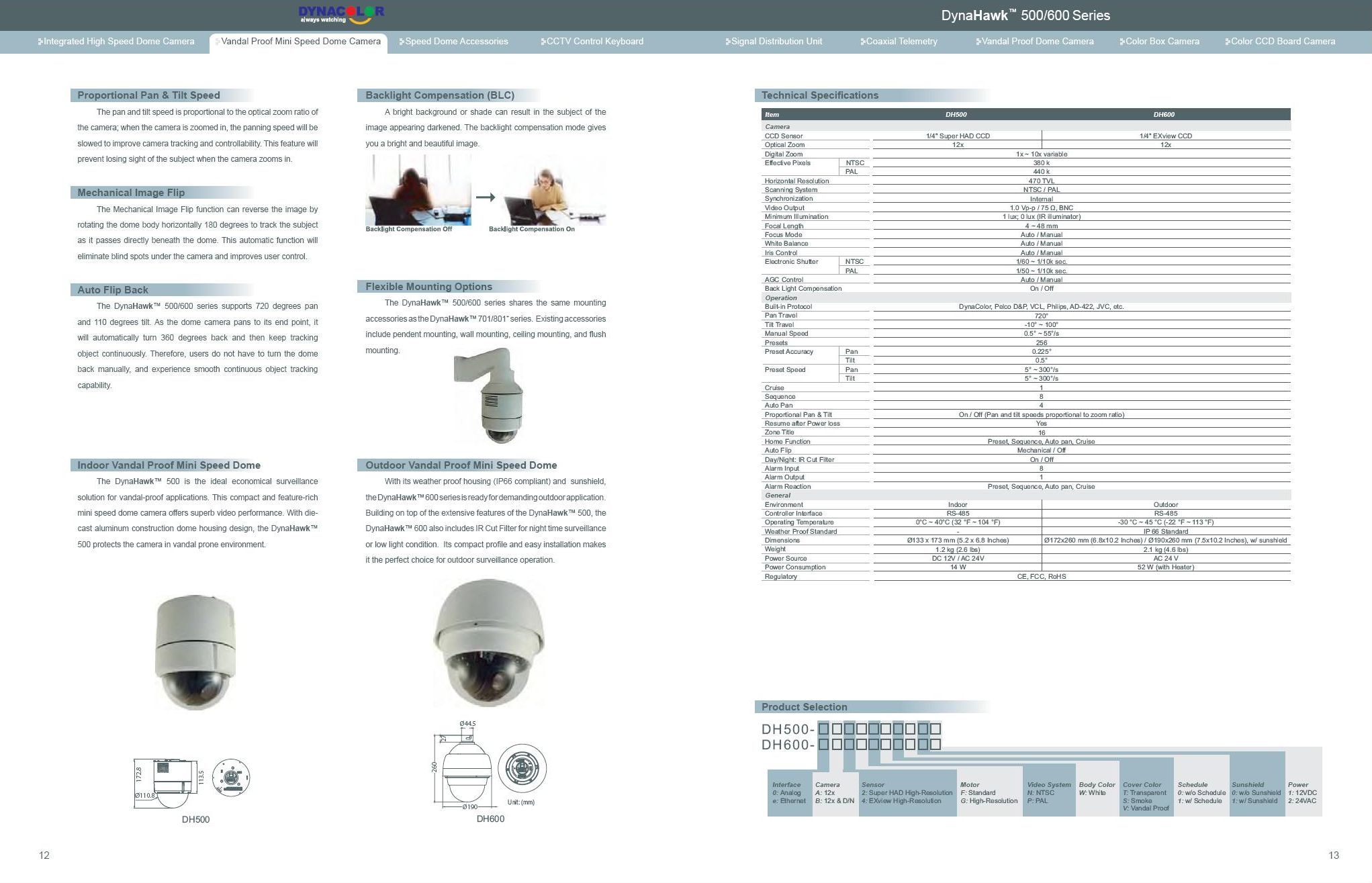
Task: Click Backlight Compensation (BLC) heading
Action: 440,95
